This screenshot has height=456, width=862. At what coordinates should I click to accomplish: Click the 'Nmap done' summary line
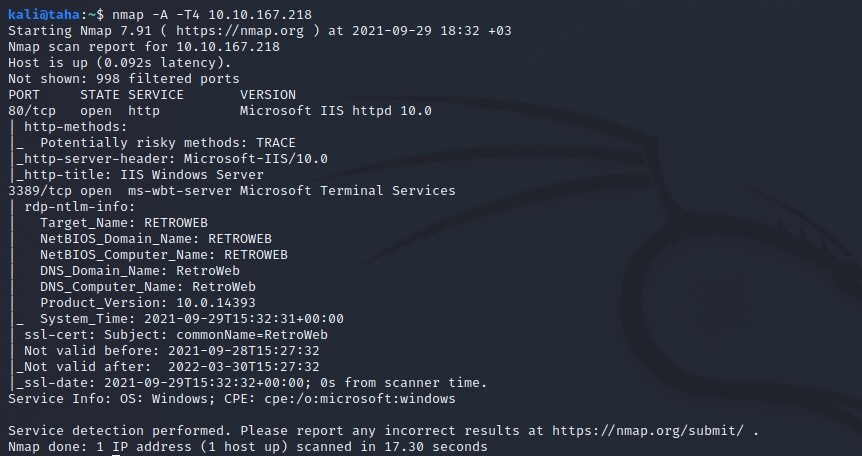(248, 446)
